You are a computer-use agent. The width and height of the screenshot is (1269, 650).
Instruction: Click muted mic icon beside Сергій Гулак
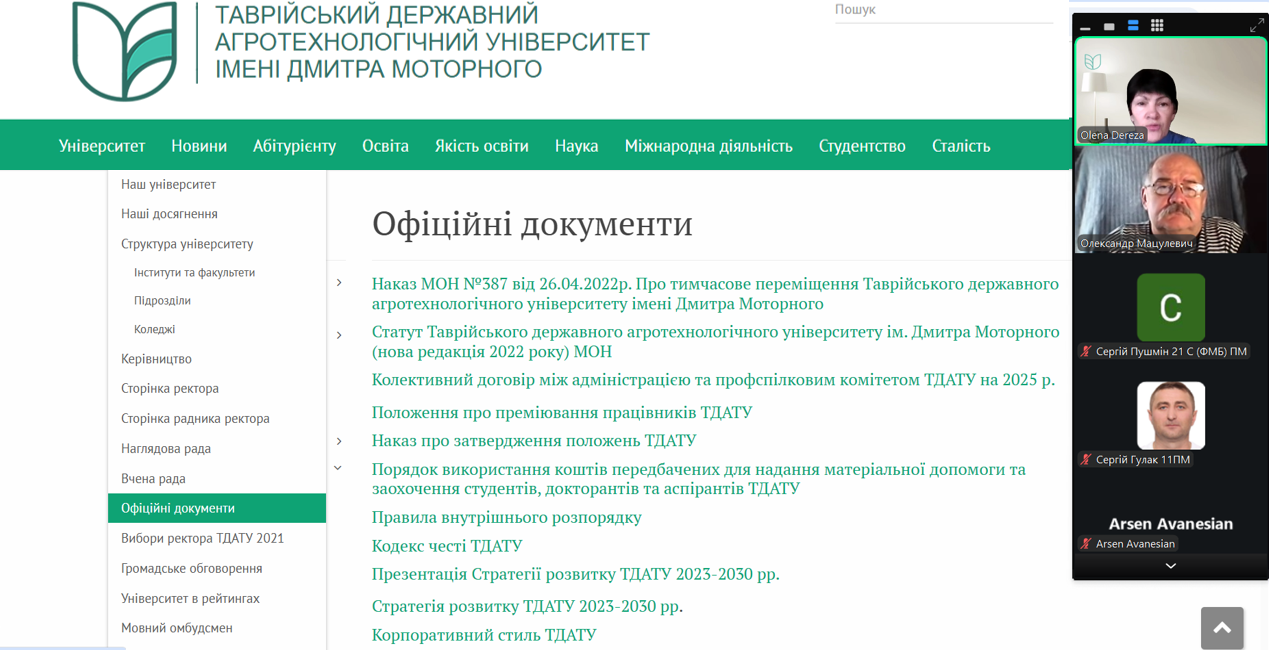(x=1085, y=459)
